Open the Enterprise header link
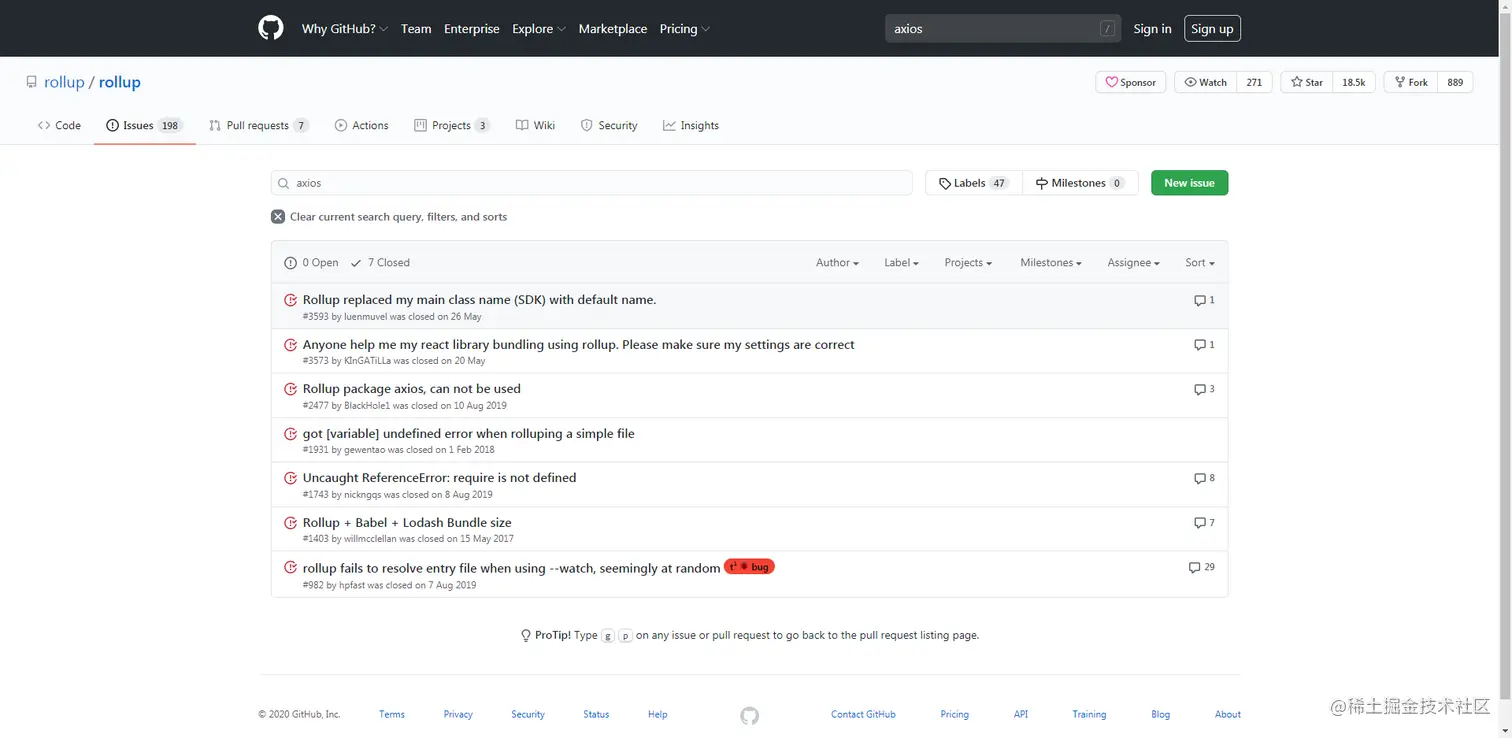 pos(472,29)
